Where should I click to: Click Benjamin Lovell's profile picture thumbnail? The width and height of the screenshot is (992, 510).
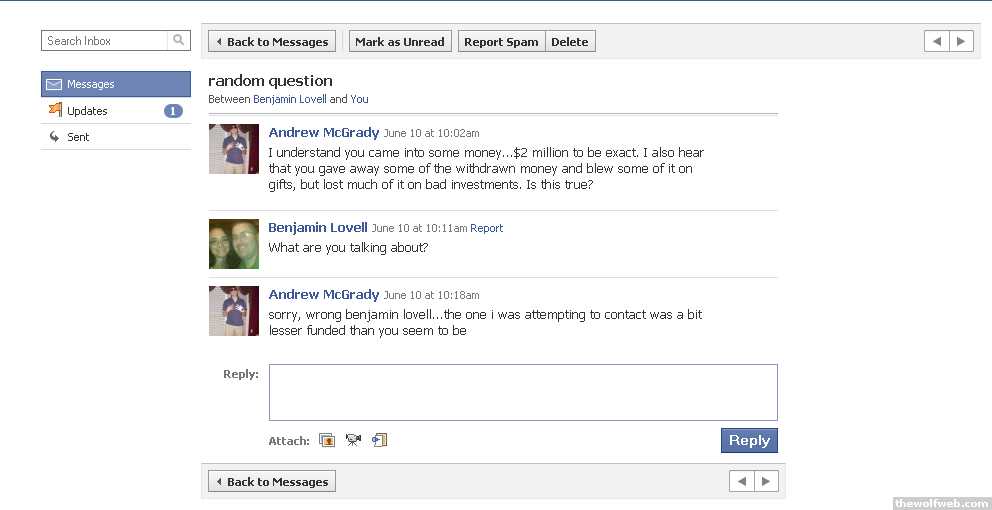coord(234,244)
